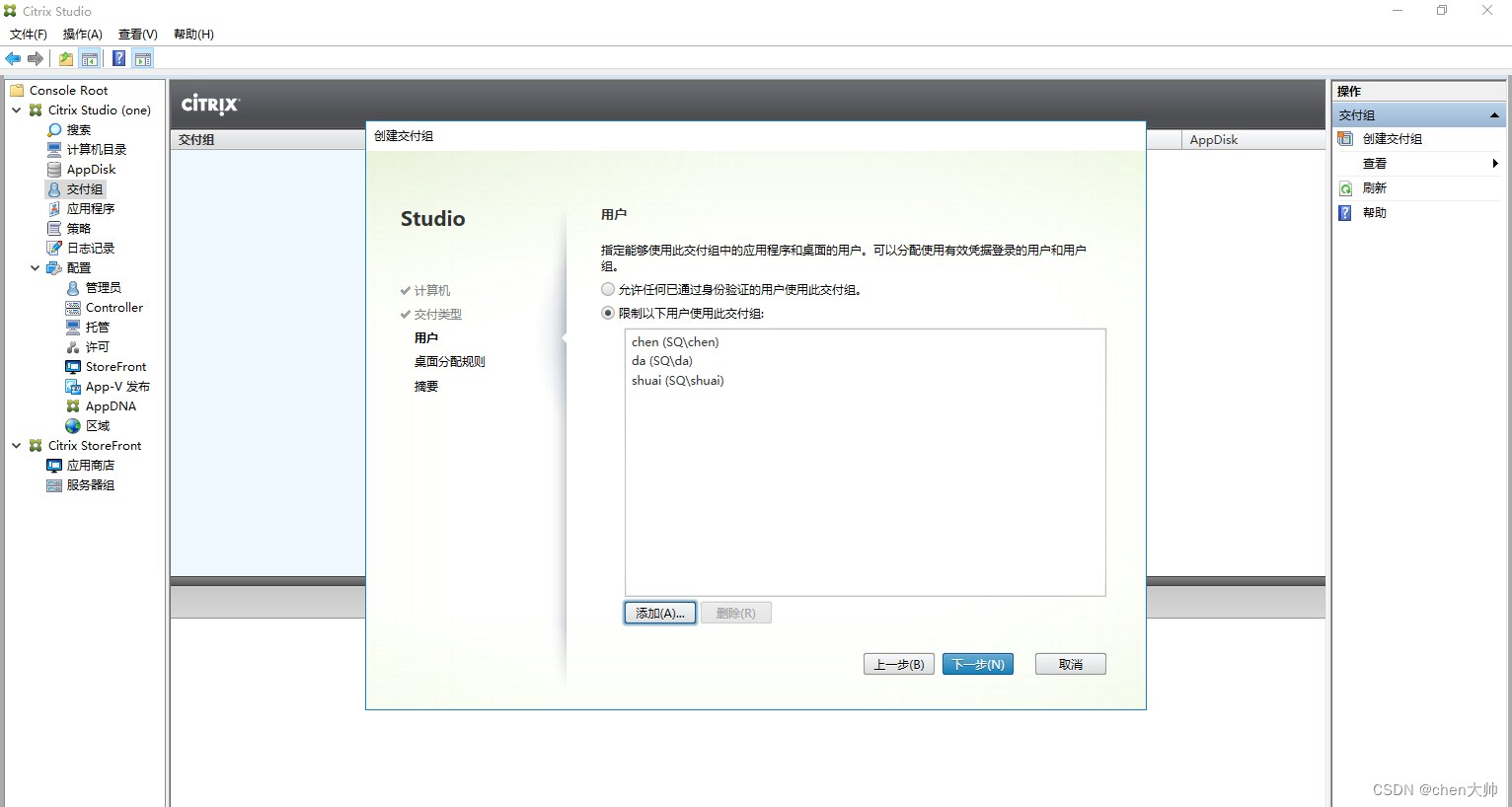The height and width of the screenshot is (807, 1512).
Task: Select the Controller icon in tree
Action: tap(73, 308)
